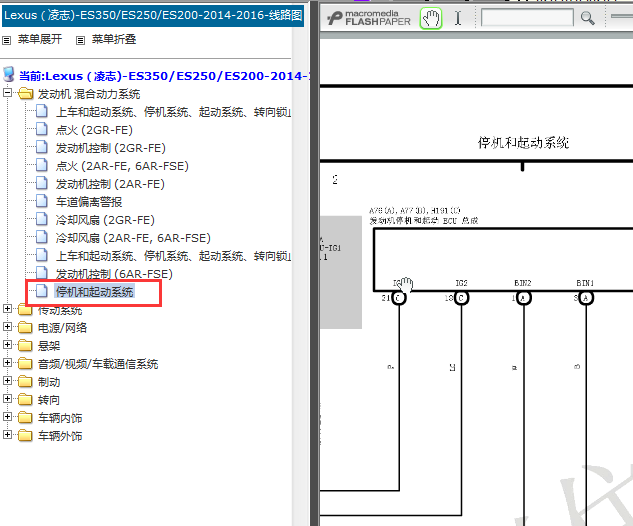Image resolution: width=633 pixels, height=526 pixels.
Task: Select the 发动机 混合动力系统 folder label
Action: pos(89,94)
